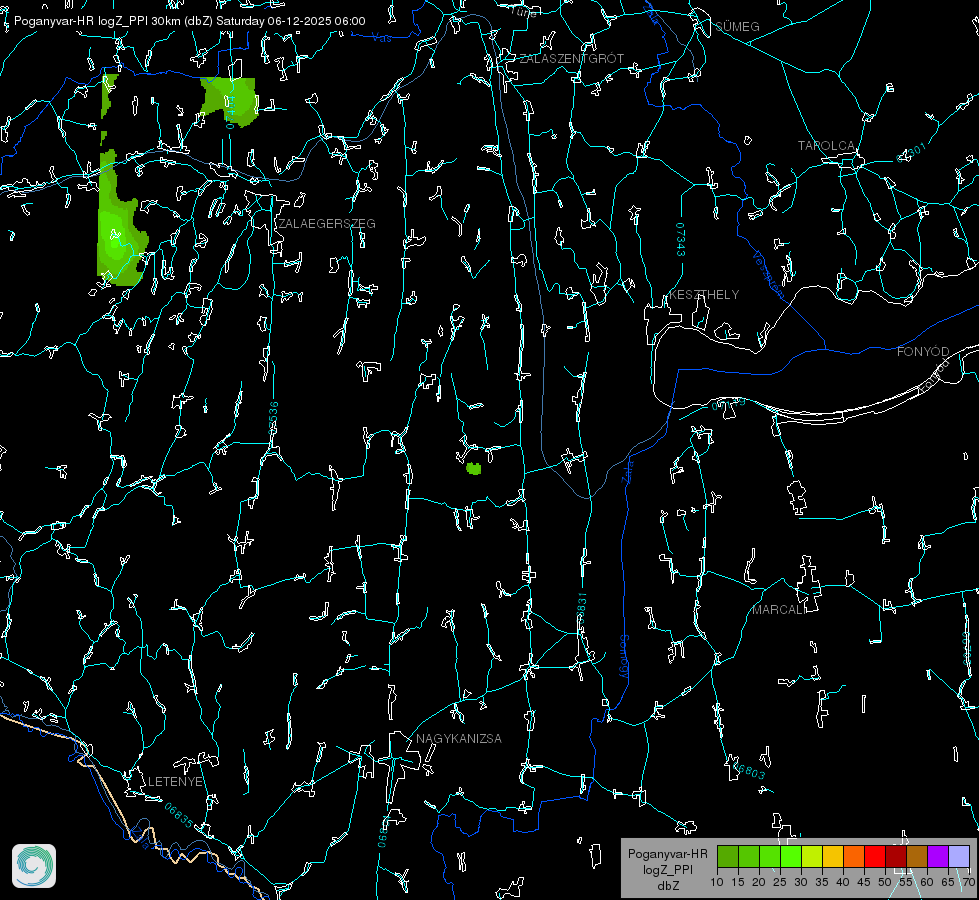This screenshot has height=900, width=979.
Task: Click the SÜMEG city label
Action: click(x=737, y=27)
